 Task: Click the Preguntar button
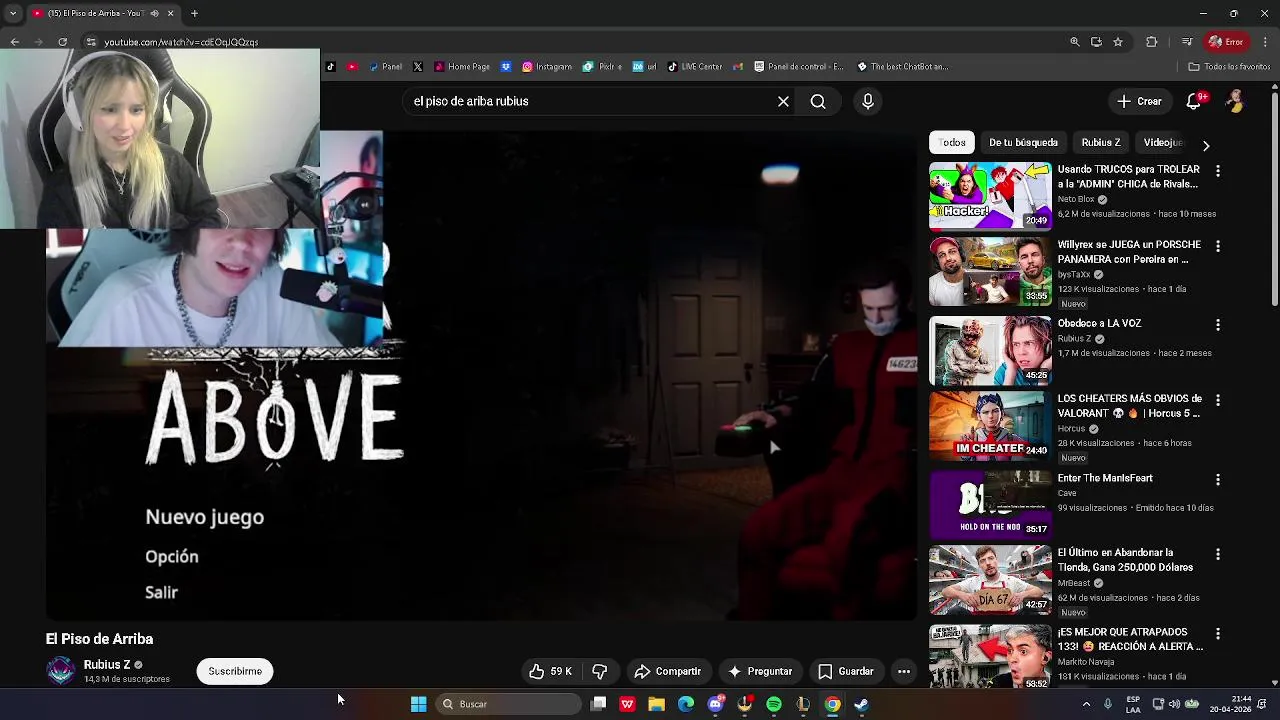pos(760,671)
